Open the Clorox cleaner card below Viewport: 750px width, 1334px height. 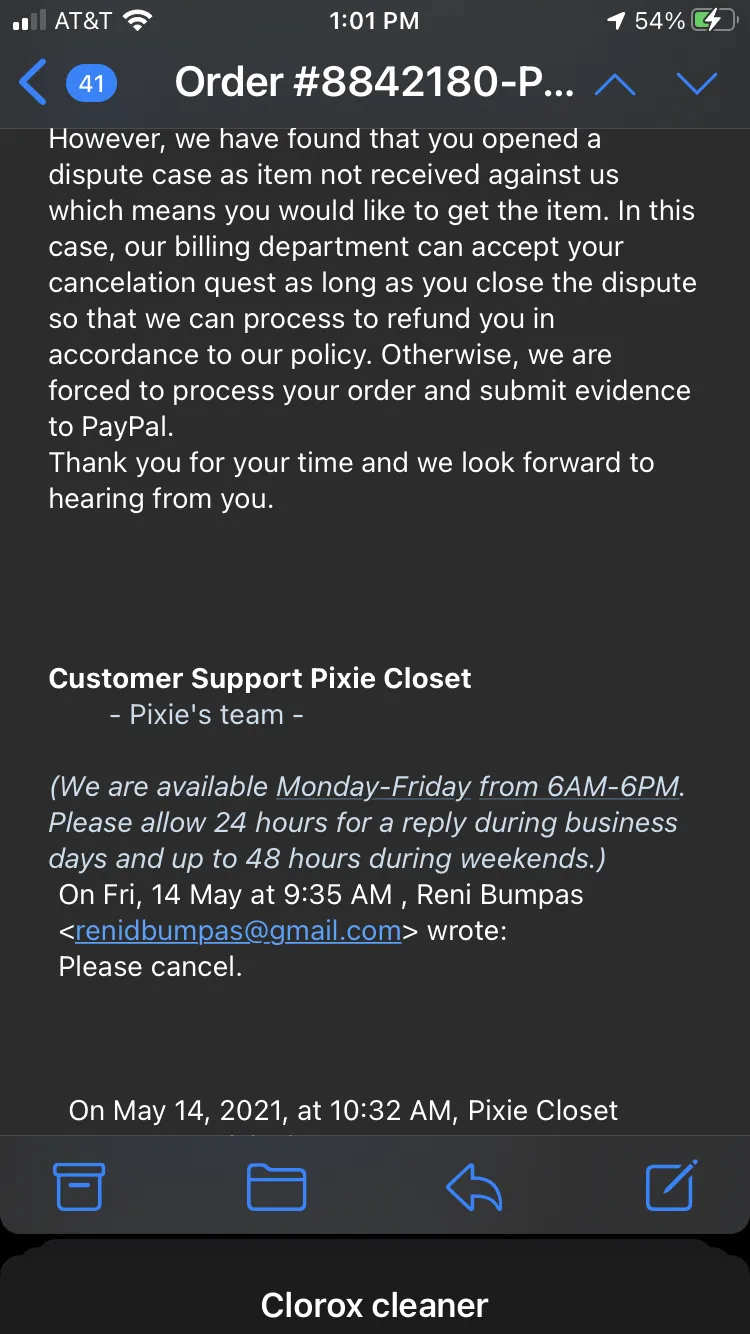pos(375,1304)
